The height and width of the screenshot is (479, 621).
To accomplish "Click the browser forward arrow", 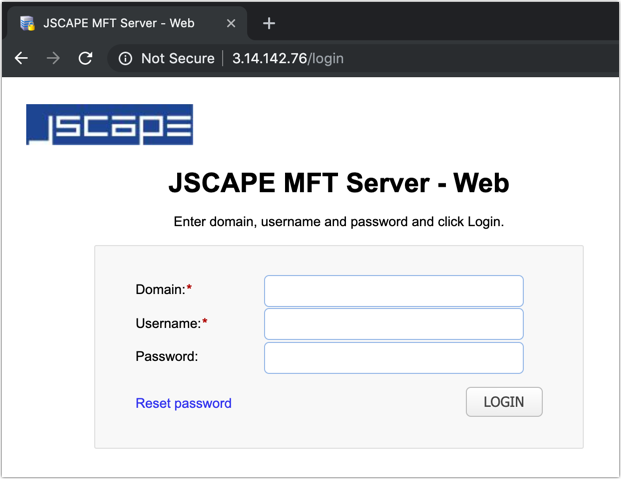I will tap(53, 58).
